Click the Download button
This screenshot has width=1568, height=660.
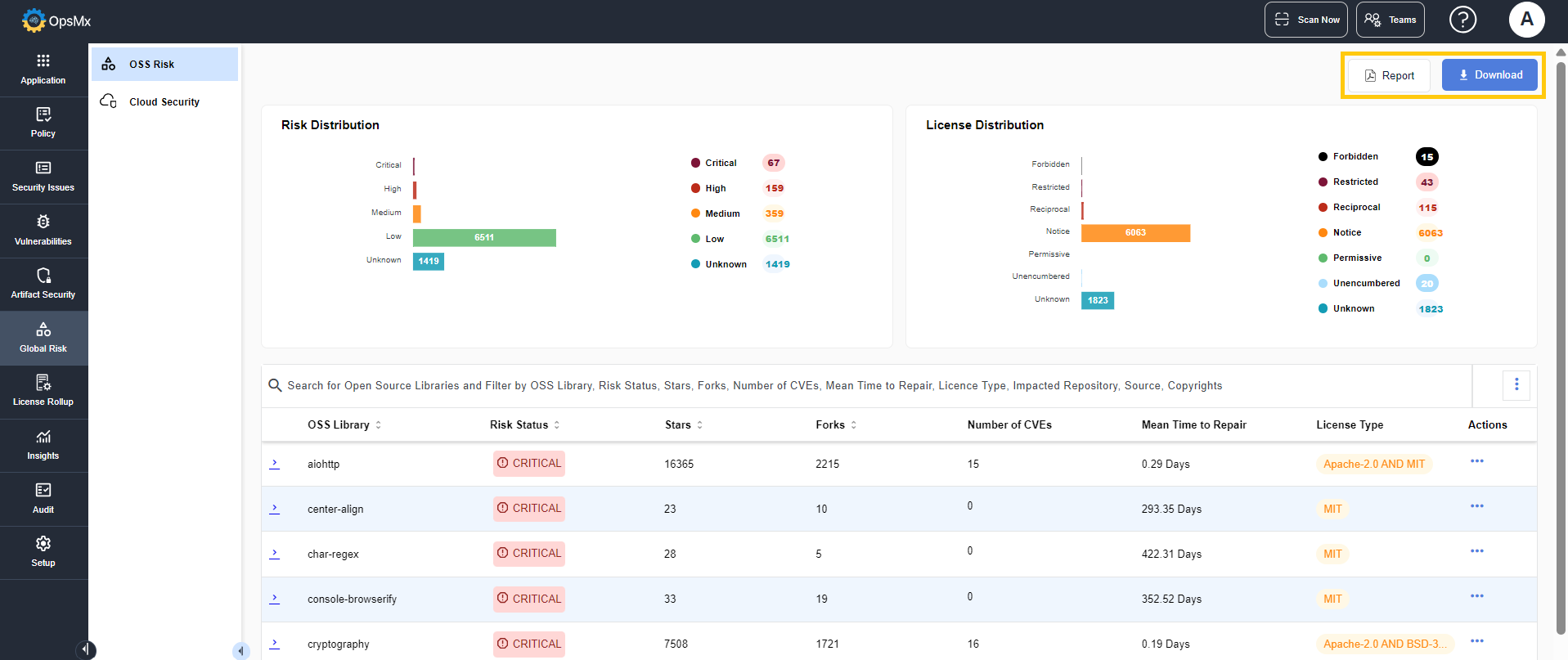[1489, 75]
